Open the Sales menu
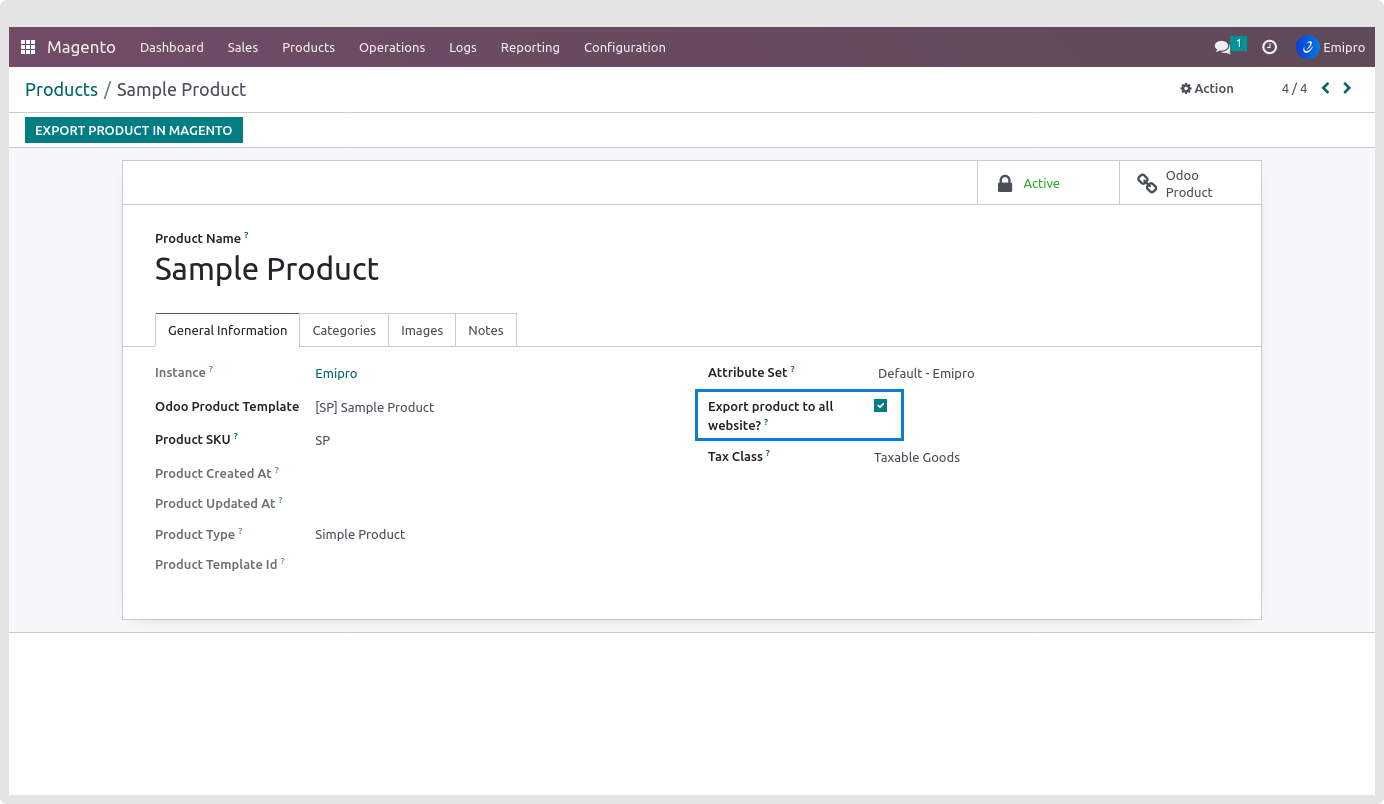 coord(242,47)
